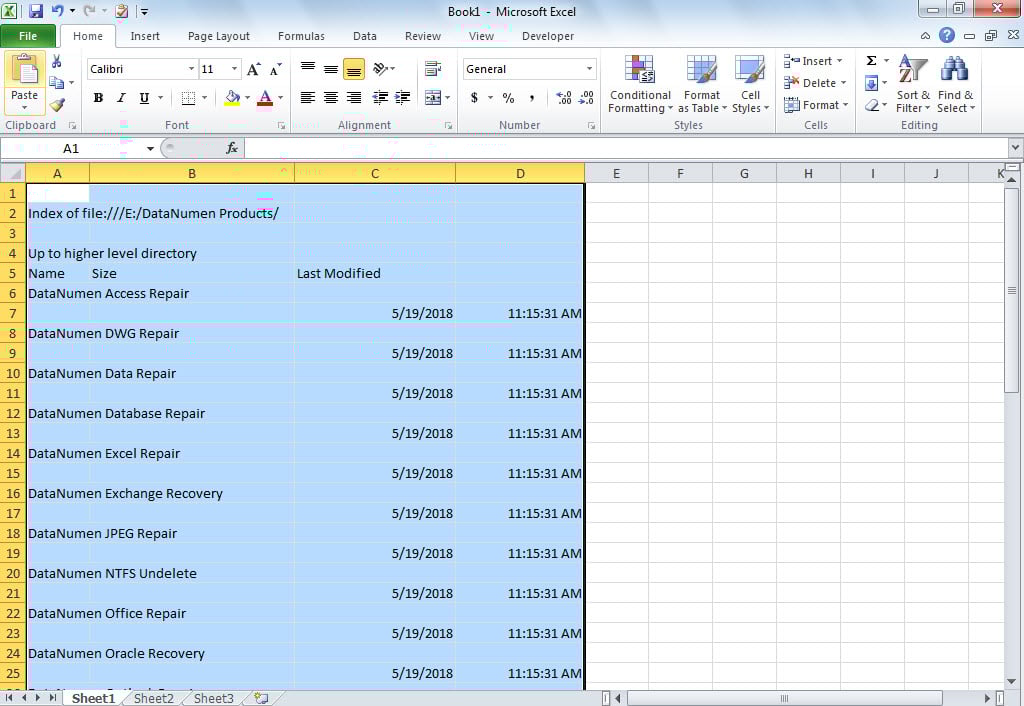This screenshot has width=1024, height=706.
Task: Click the Cut scissors icon
Action: coord(57,62)
